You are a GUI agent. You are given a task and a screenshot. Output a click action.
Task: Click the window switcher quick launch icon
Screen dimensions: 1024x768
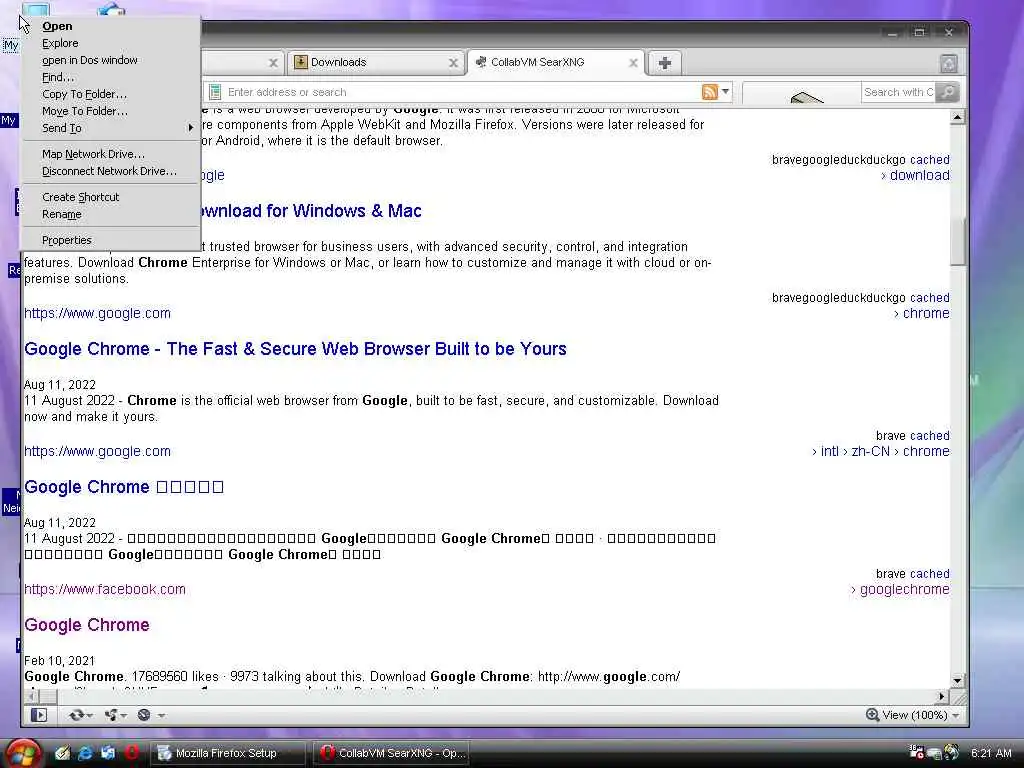(108, 753)
